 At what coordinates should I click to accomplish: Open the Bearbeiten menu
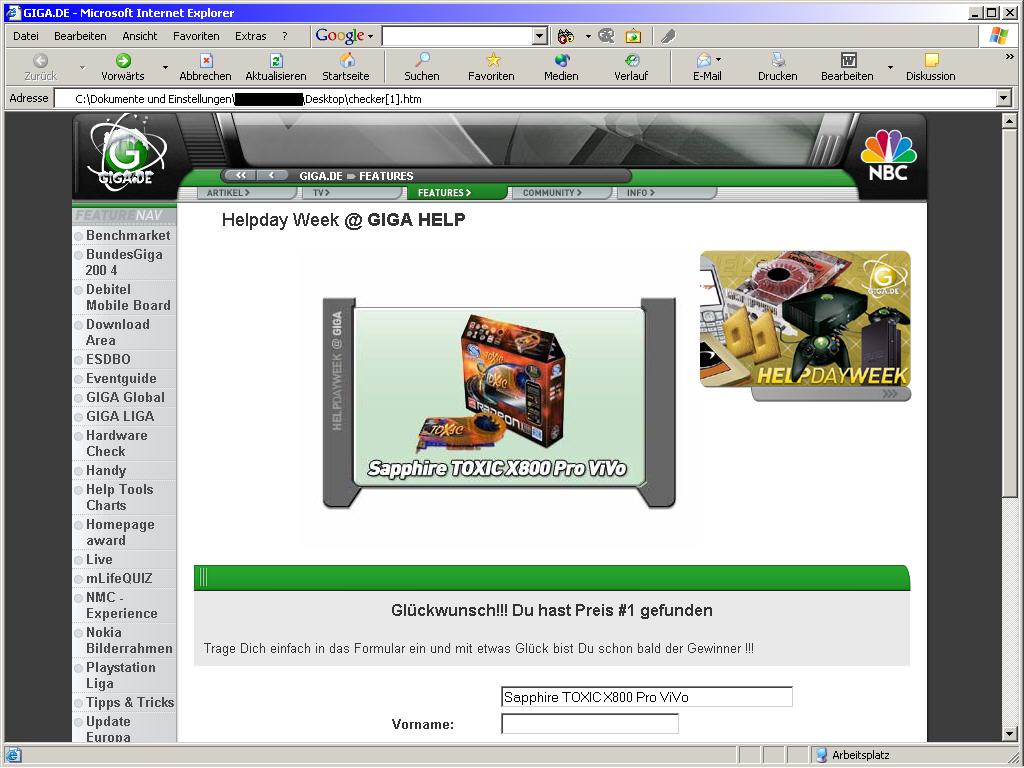[80, 36]
